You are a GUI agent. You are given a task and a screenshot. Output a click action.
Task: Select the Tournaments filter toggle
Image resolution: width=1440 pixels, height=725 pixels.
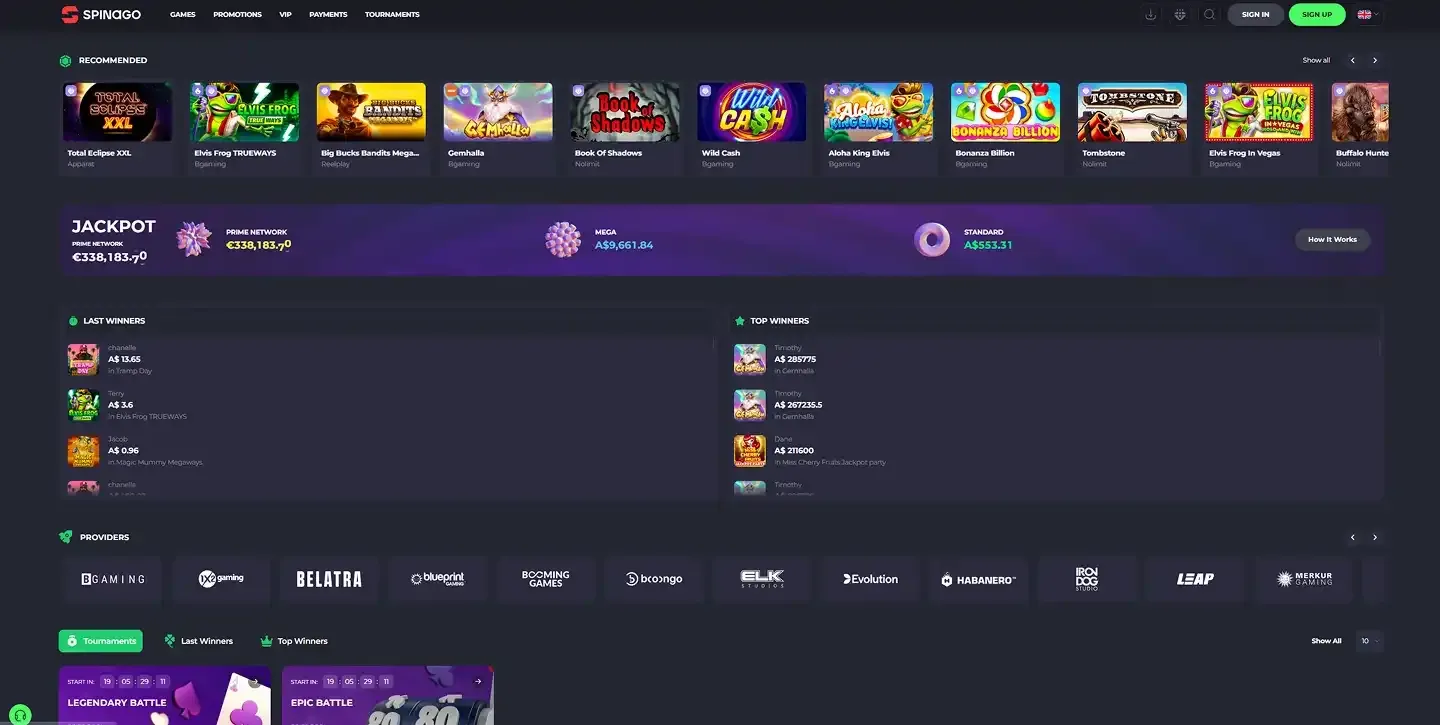(x=100, y=640)
